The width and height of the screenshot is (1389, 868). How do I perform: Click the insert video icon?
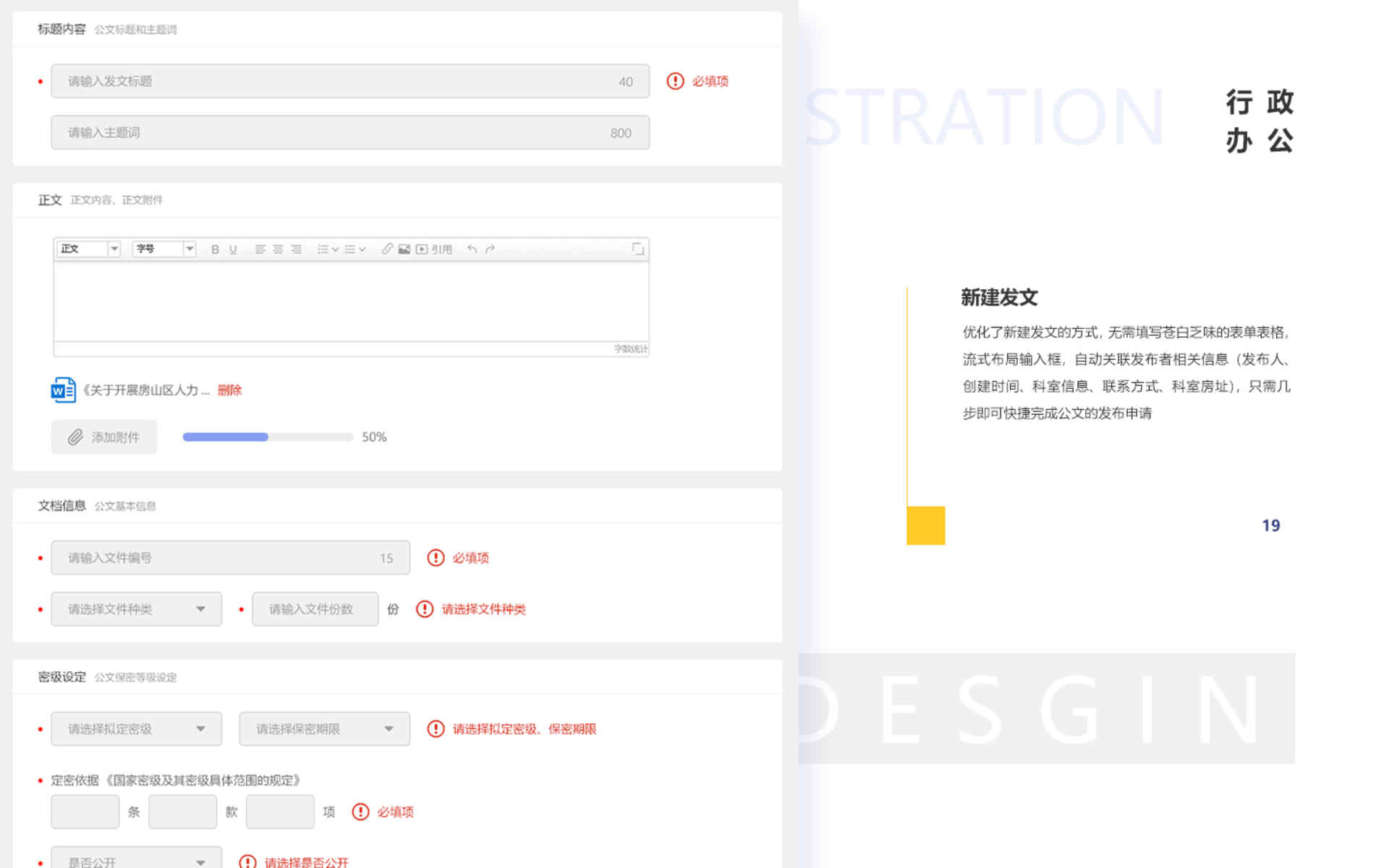coord(422,250)
